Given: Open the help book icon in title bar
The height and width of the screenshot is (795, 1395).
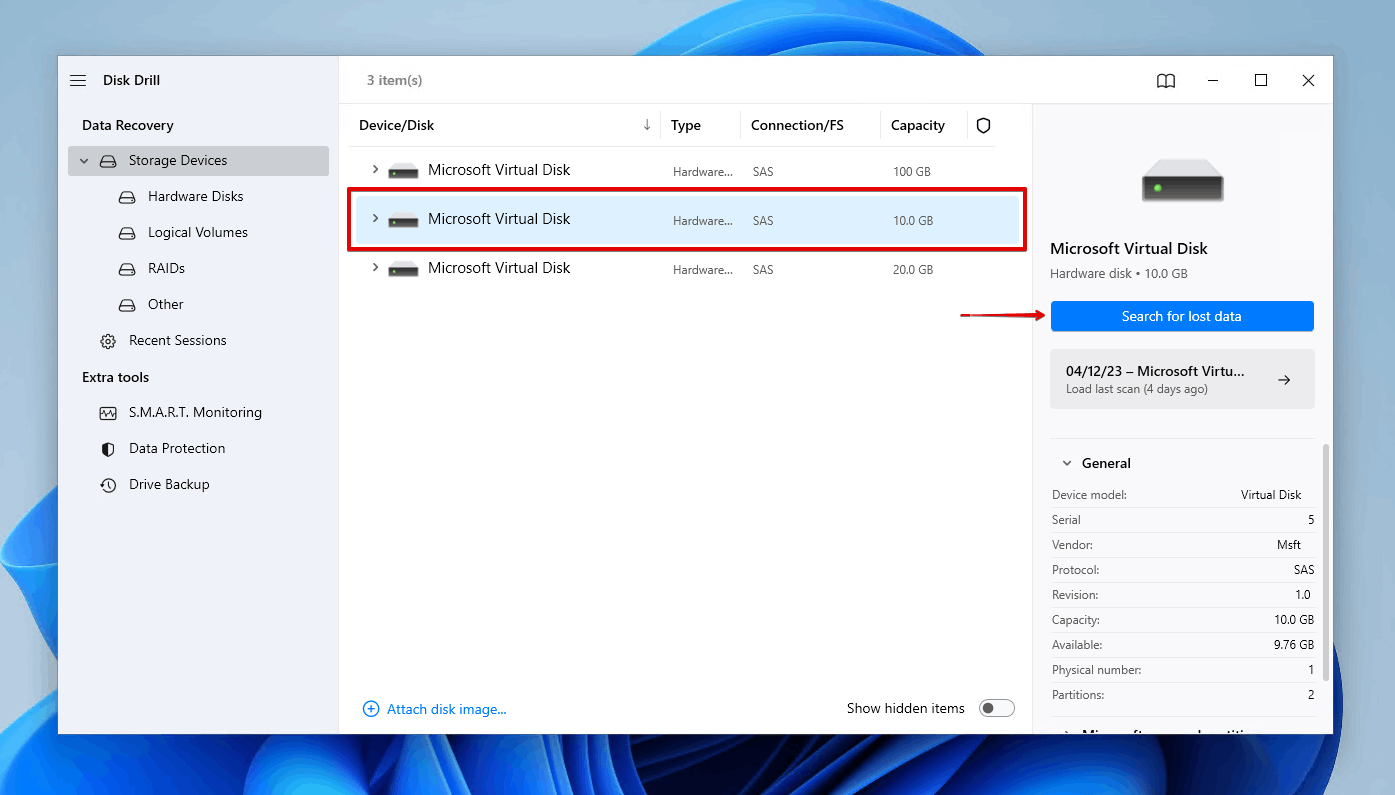Looking at the screenshot, I should point(1166,81).
